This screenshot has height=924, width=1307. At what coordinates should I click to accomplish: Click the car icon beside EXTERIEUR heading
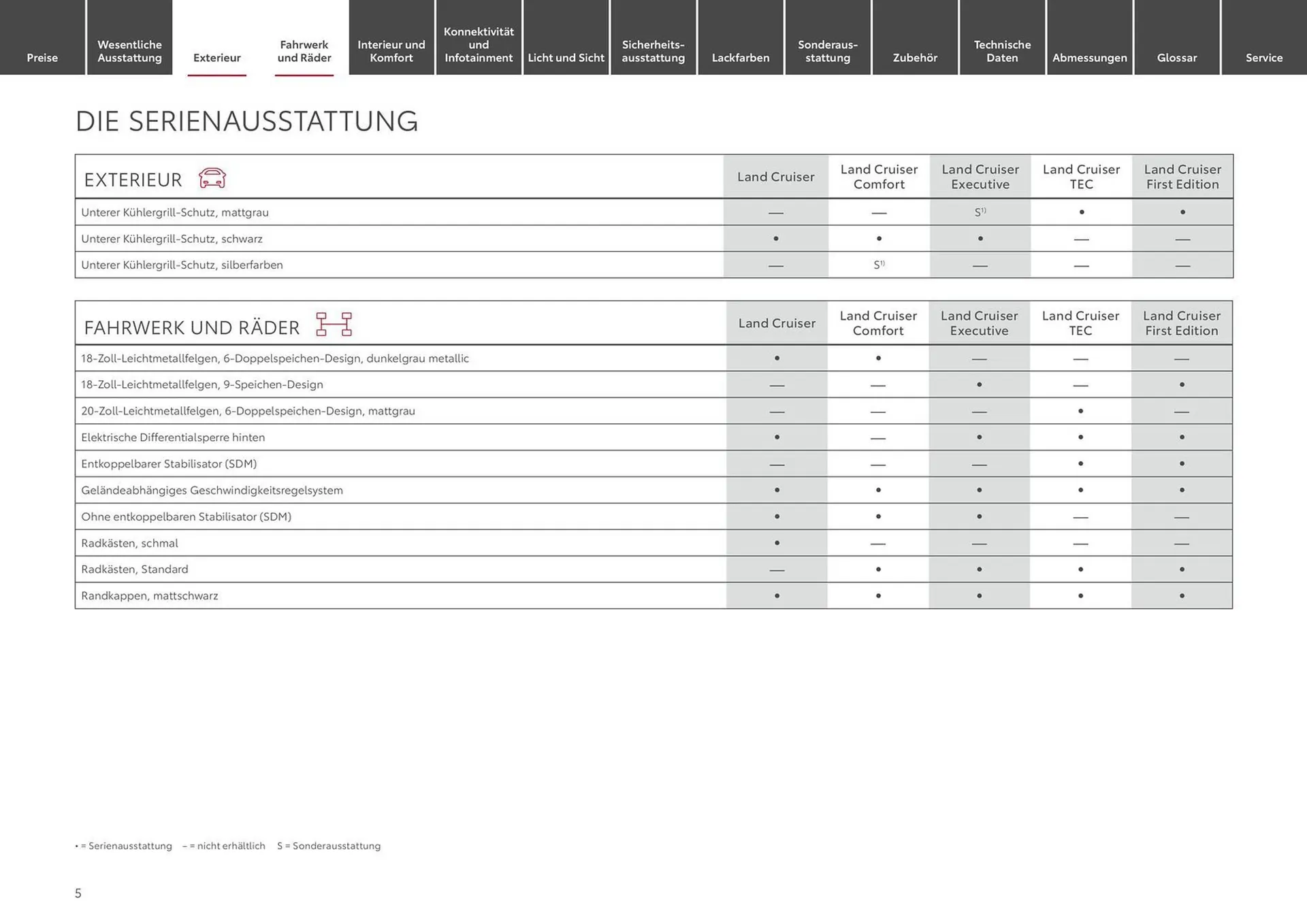click(x=212, y=178)
